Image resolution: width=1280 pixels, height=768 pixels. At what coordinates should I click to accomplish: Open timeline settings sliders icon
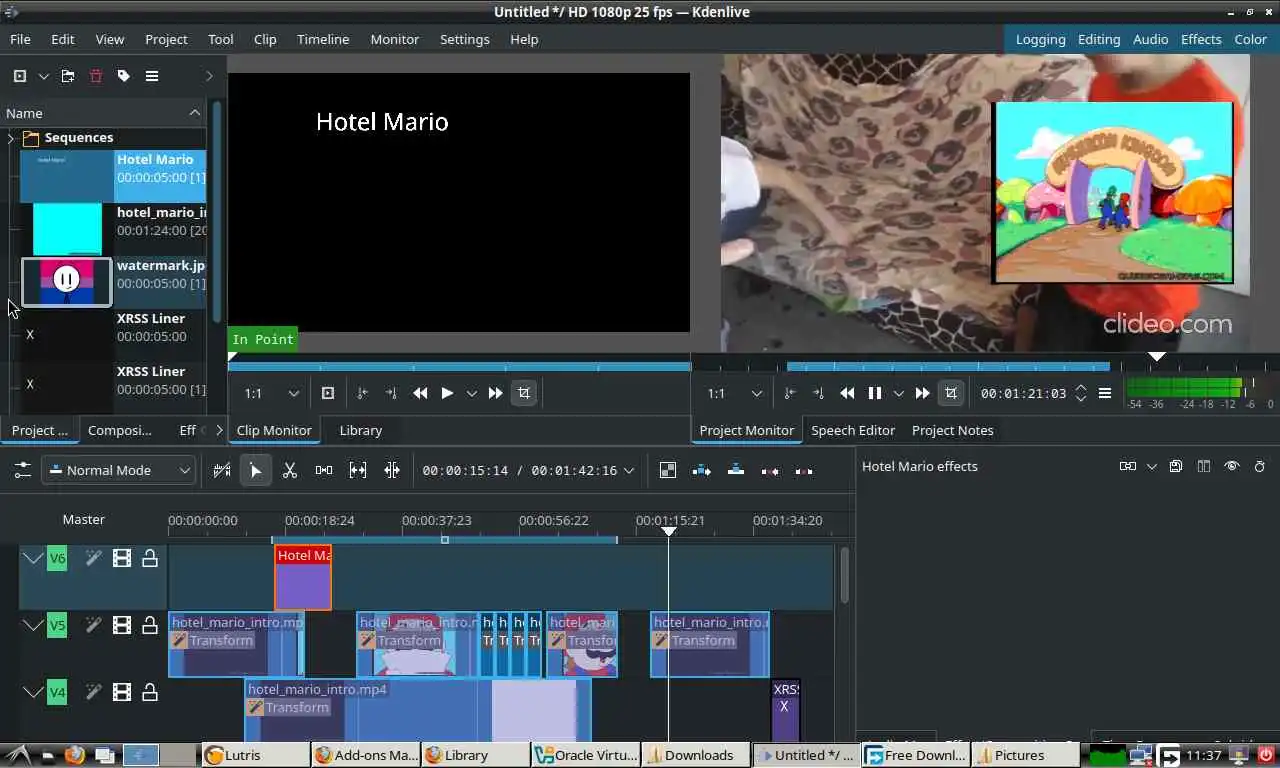(x=22, y=470)
